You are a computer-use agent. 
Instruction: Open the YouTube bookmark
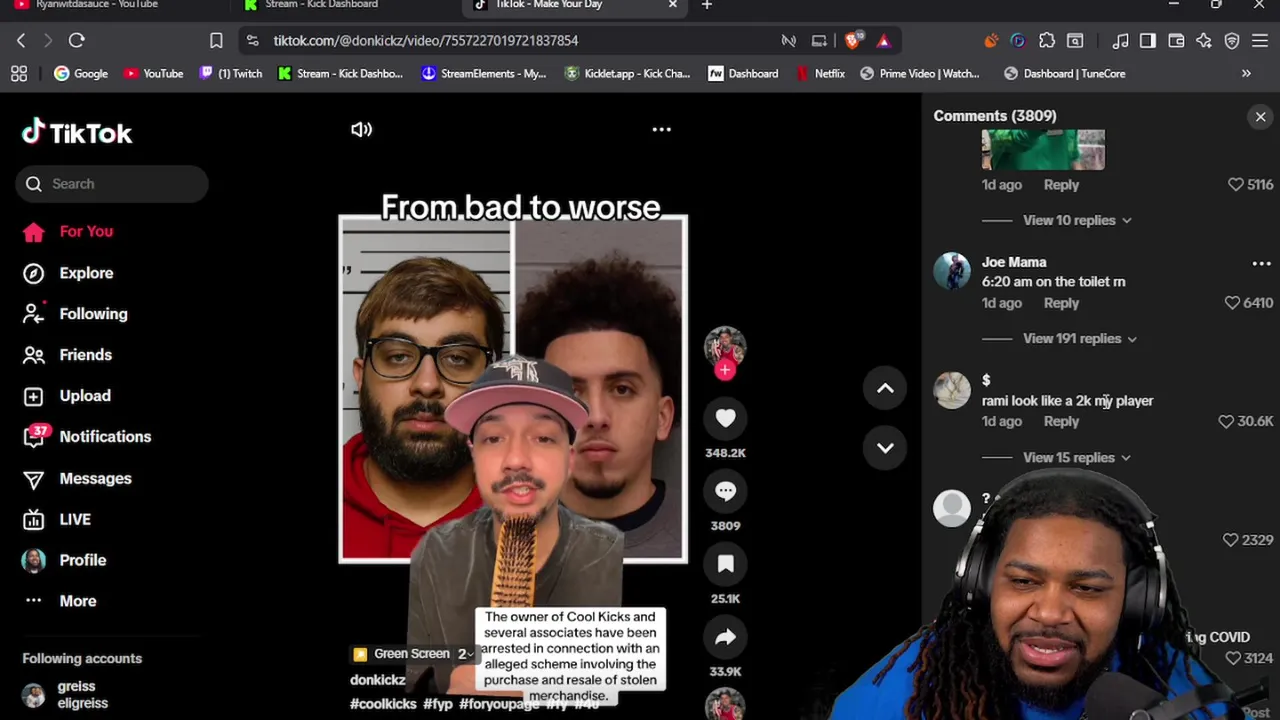coord(153,73)
